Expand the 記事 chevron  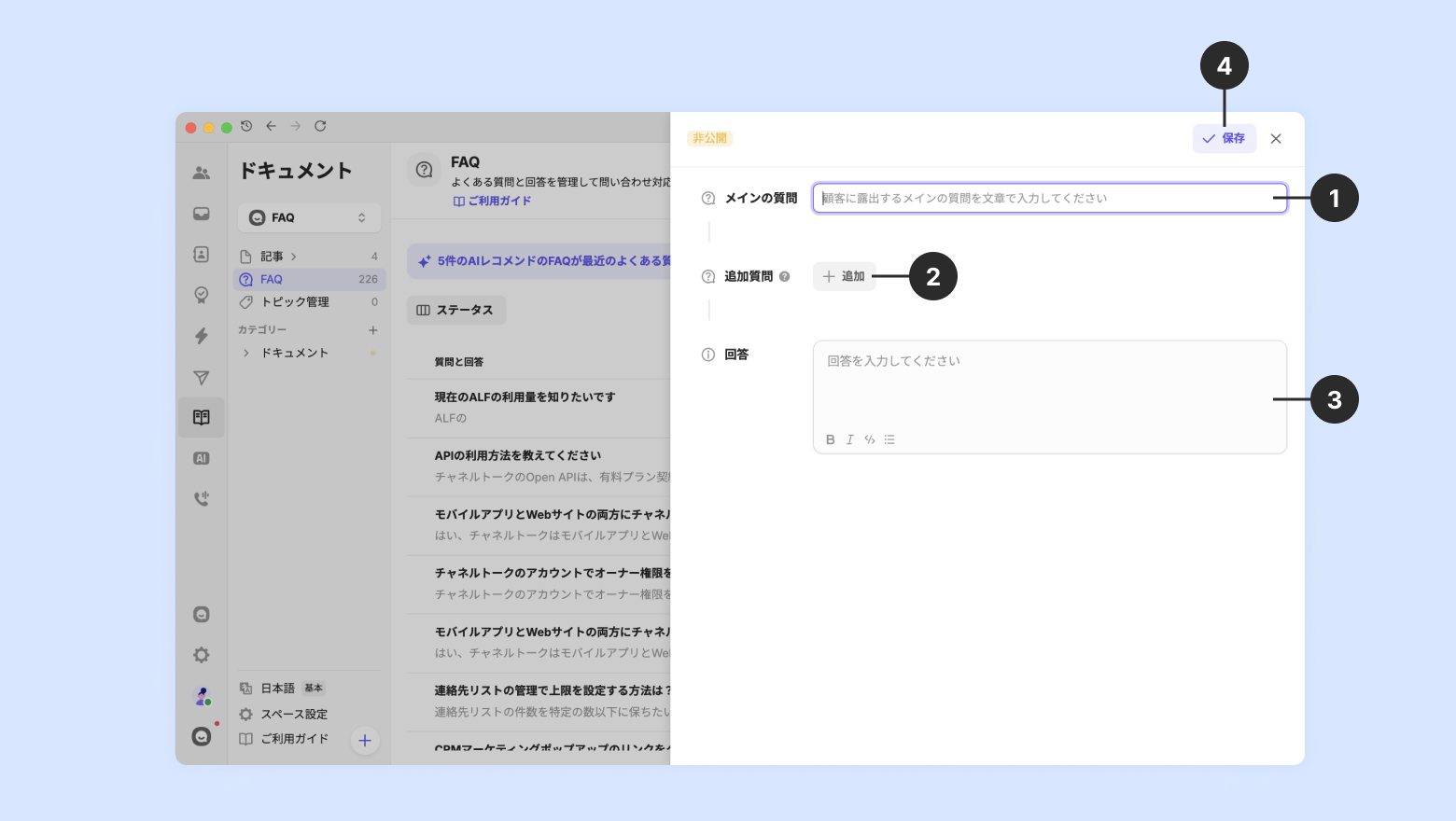294,257
